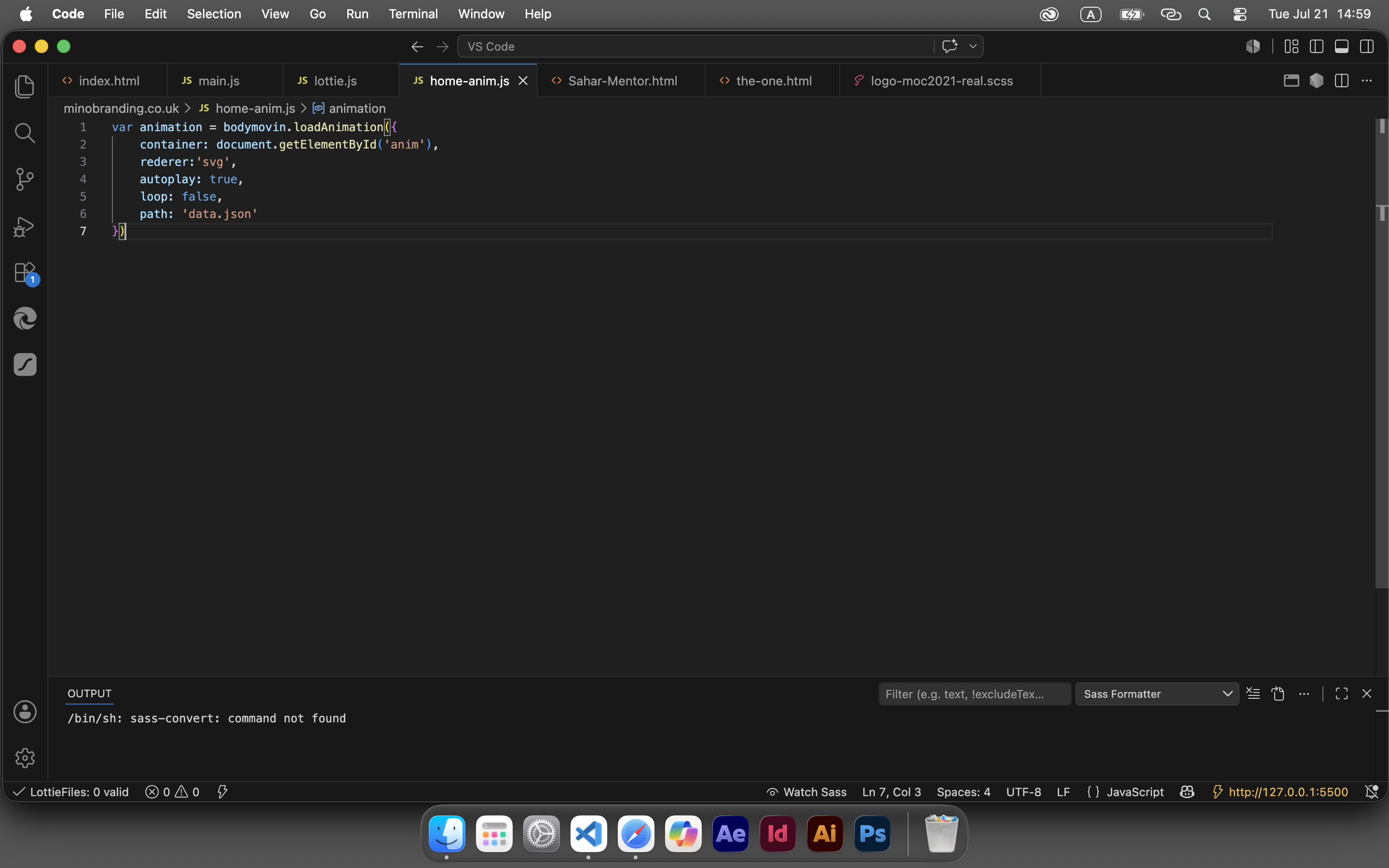Open the Microsoft Edge Tools sidebar icon
This screenshot has height=868, width=1389.
[x=25, y=319]
